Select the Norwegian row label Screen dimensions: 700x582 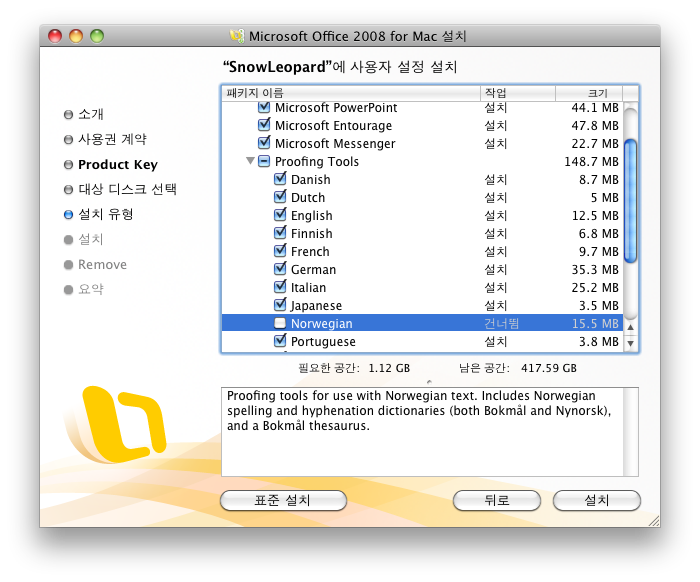pos(321,324)
